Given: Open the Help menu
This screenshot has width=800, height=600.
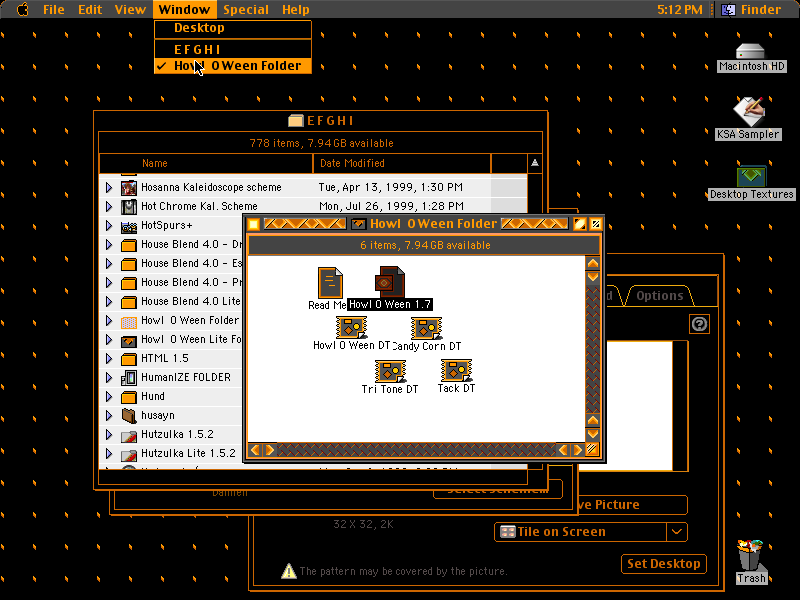Looking at the screenshot, I should tap(295, 9).
